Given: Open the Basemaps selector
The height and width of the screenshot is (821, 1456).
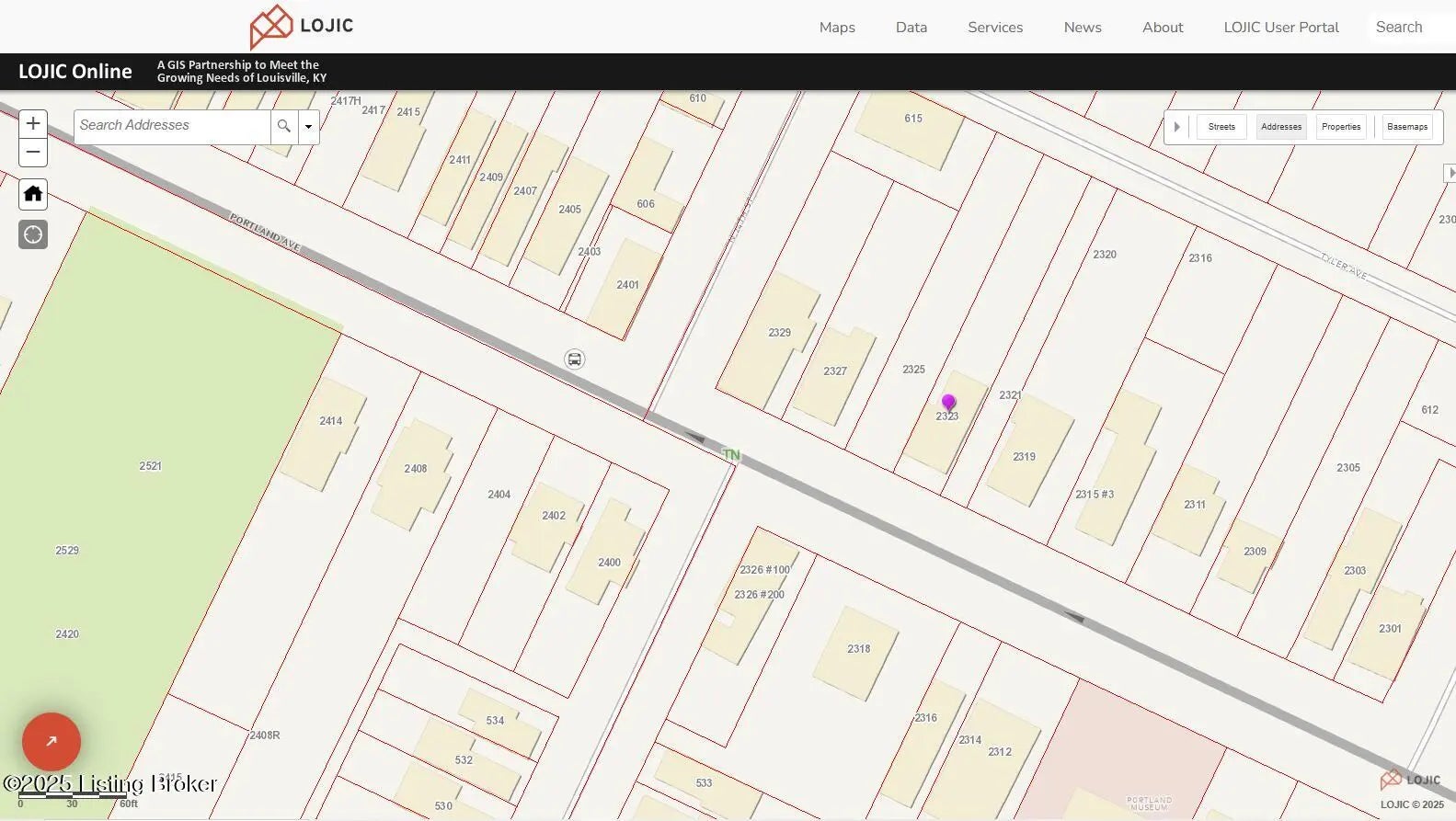Looking at the screenshot, I should 1407,127.
